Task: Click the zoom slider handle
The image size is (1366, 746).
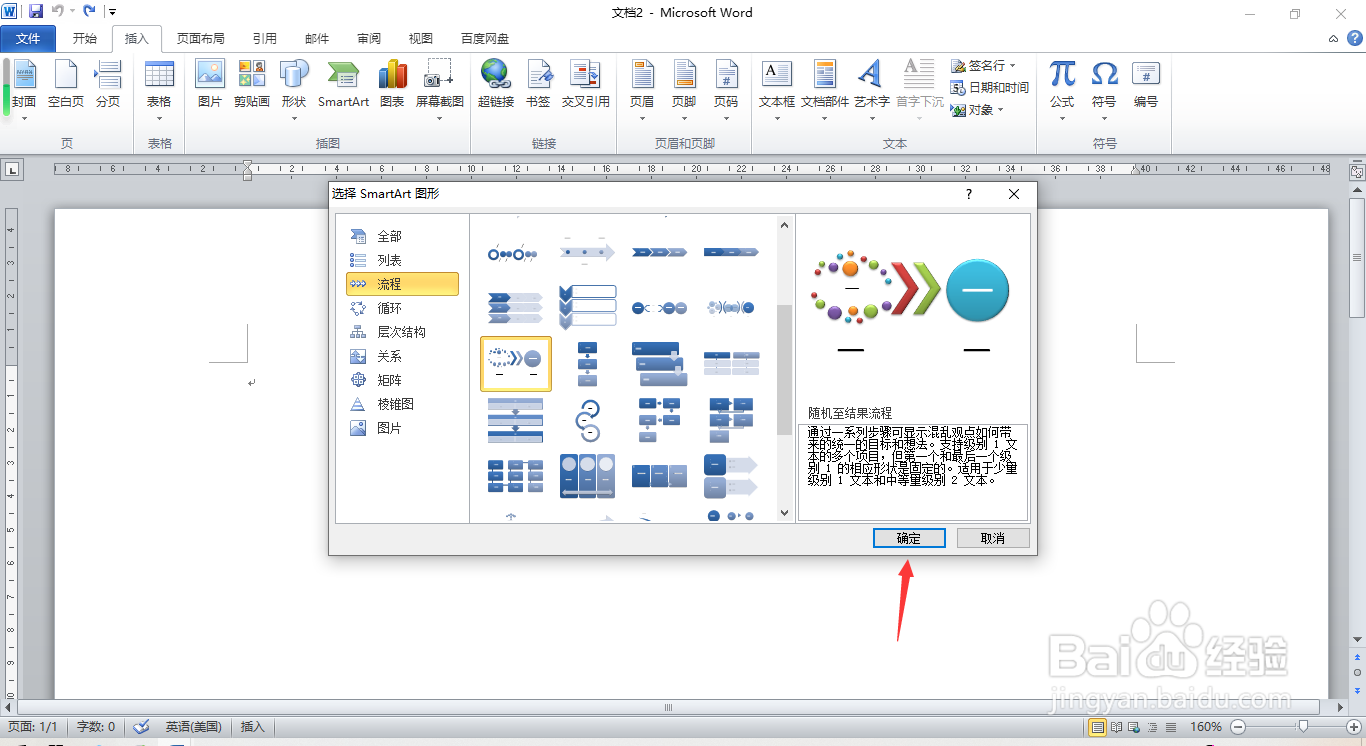Action: pyautogui.click(x=1302, y=727)
